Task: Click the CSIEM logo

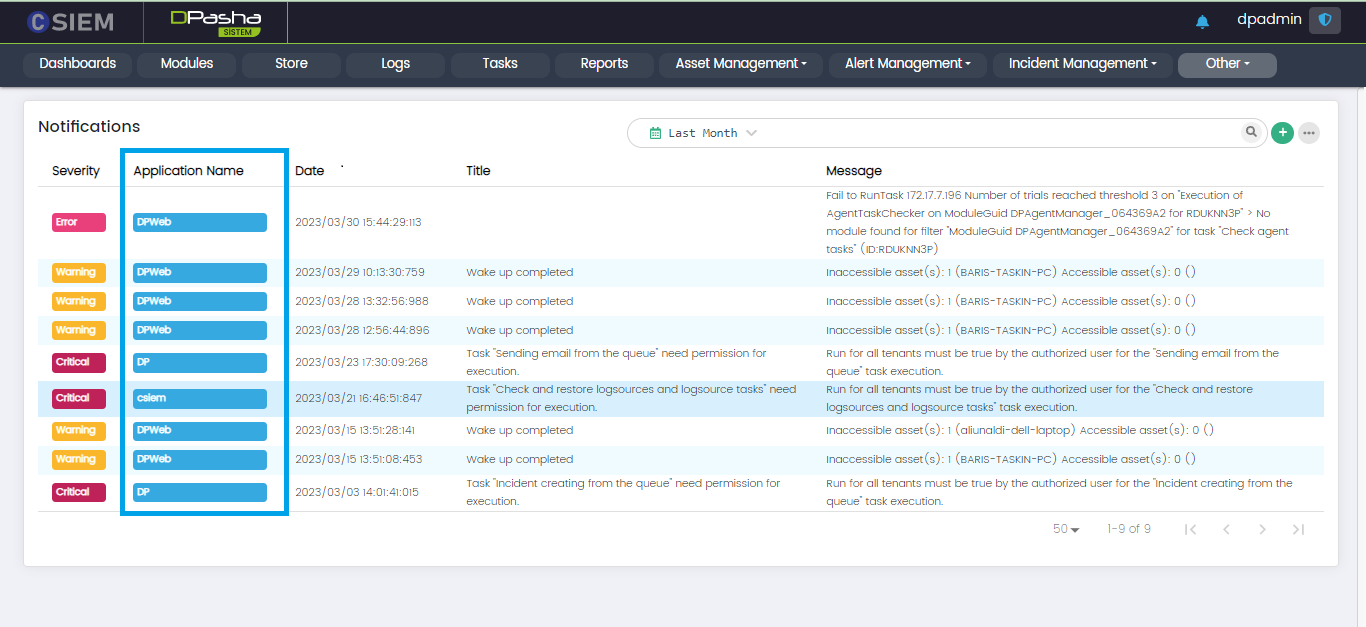Action: [70, 21]
